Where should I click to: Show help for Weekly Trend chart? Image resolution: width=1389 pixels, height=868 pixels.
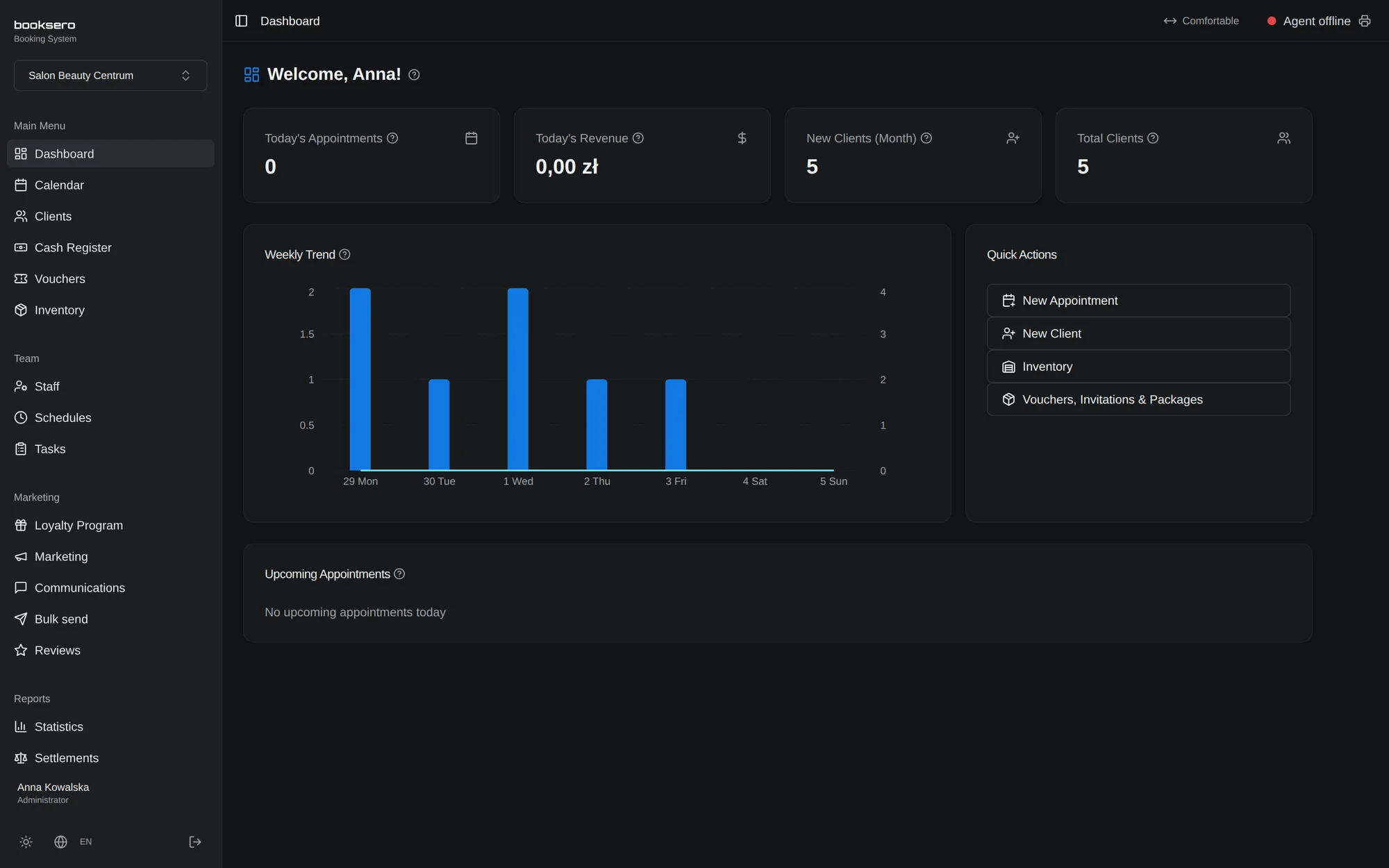click(344, 254)
